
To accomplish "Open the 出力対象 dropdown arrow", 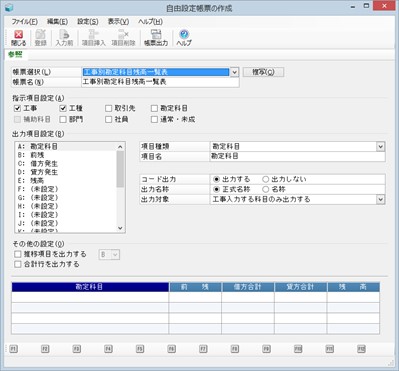I will [381, 199].
